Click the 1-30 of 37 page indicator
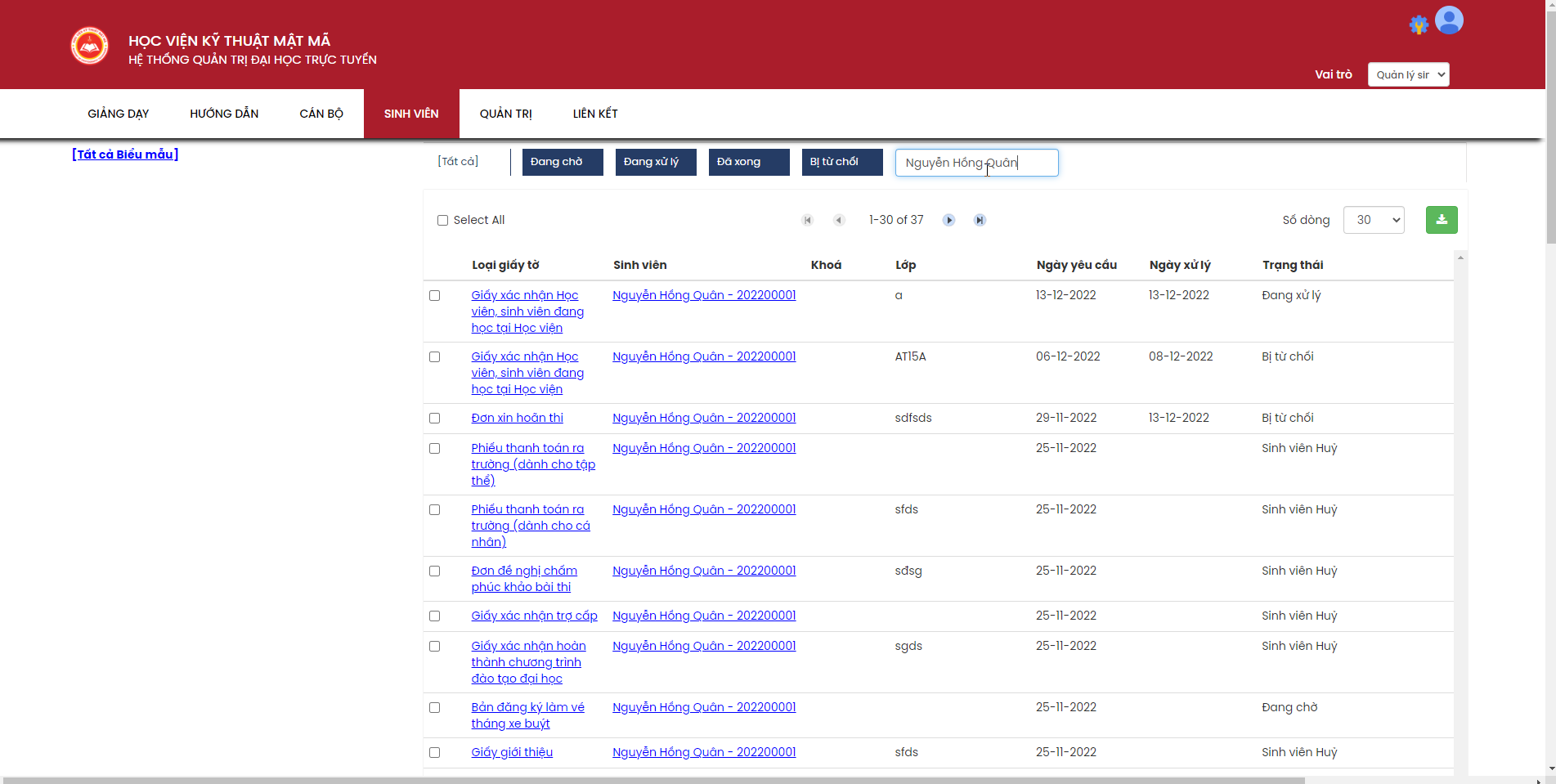 pyautogui.click(x=896, y=220)
